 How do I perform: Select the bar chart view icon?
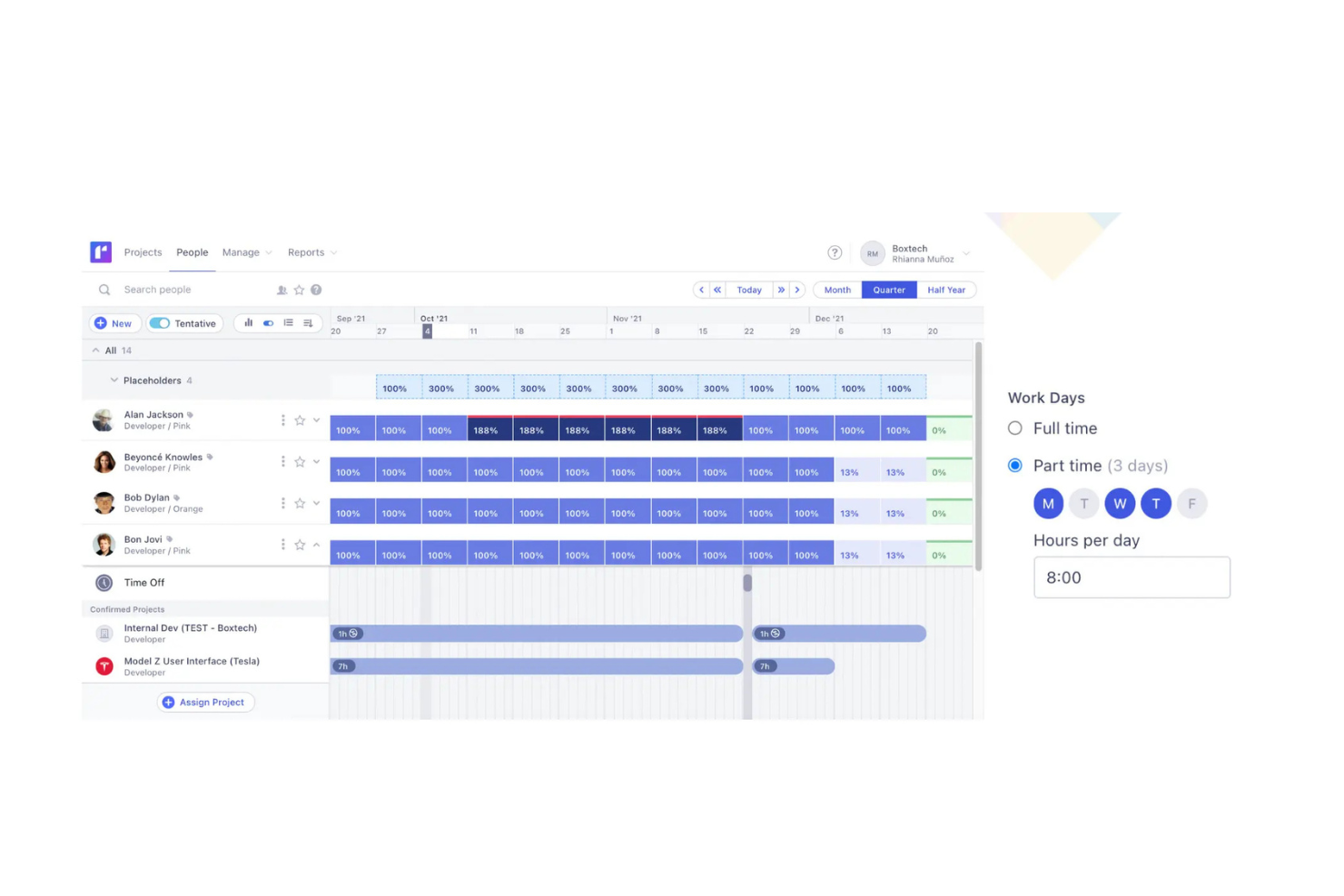pyautogui.click(x=248, y=322)
